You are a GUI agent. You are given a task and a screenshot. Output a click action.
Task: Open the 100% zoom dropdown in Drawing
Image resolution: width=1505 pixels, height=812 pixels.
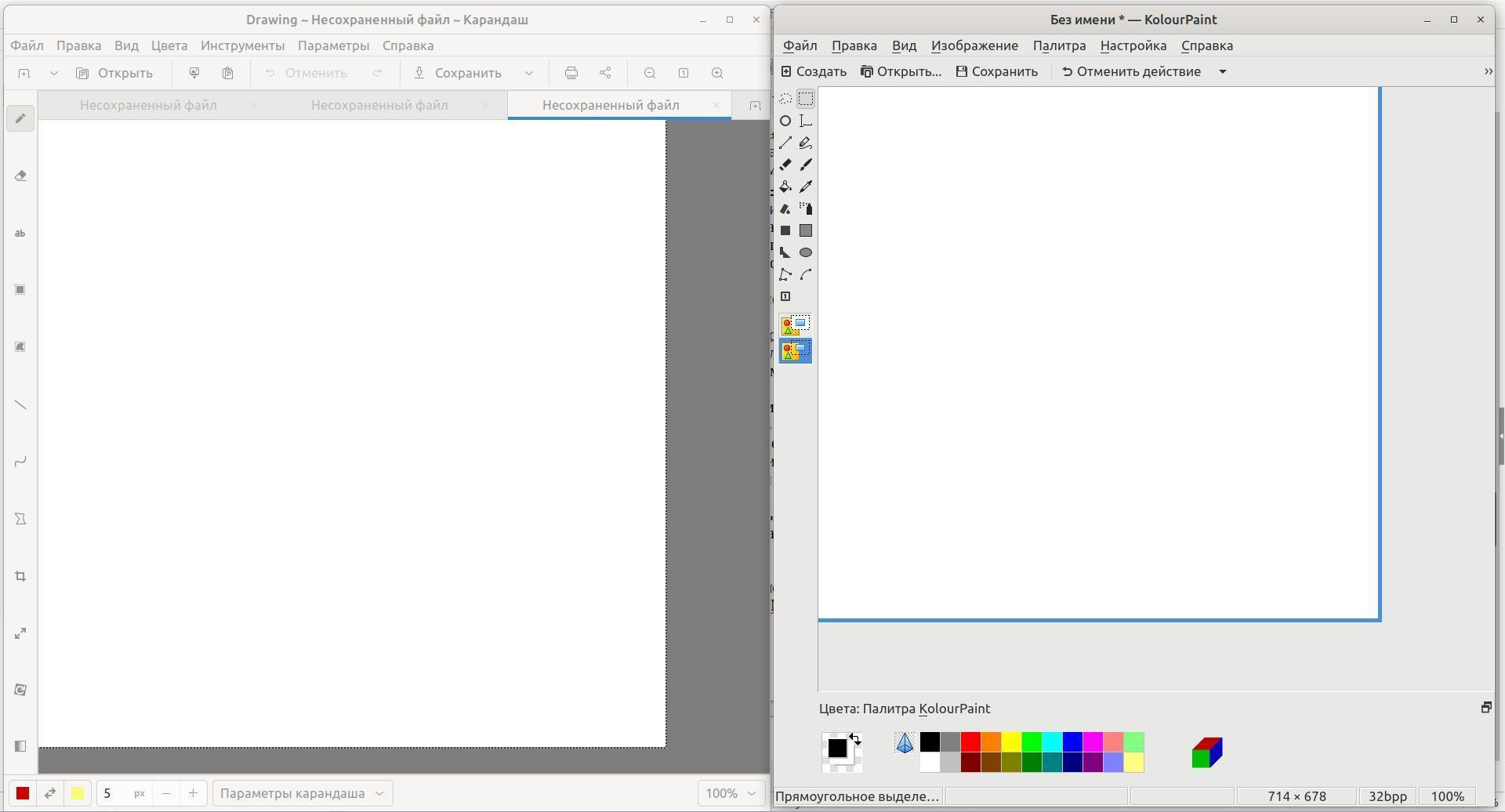731,793
